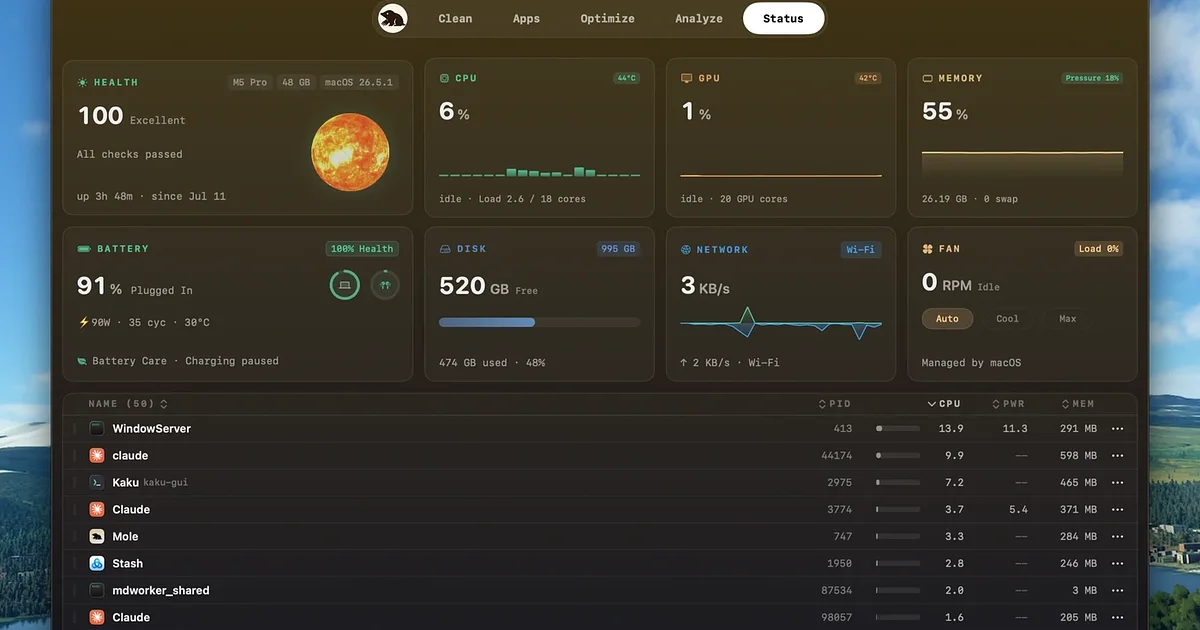The width and height of the screenshot is (1200, 630).
Task: Set fan mode to Cool
Action: click(x=1007, y=319)
